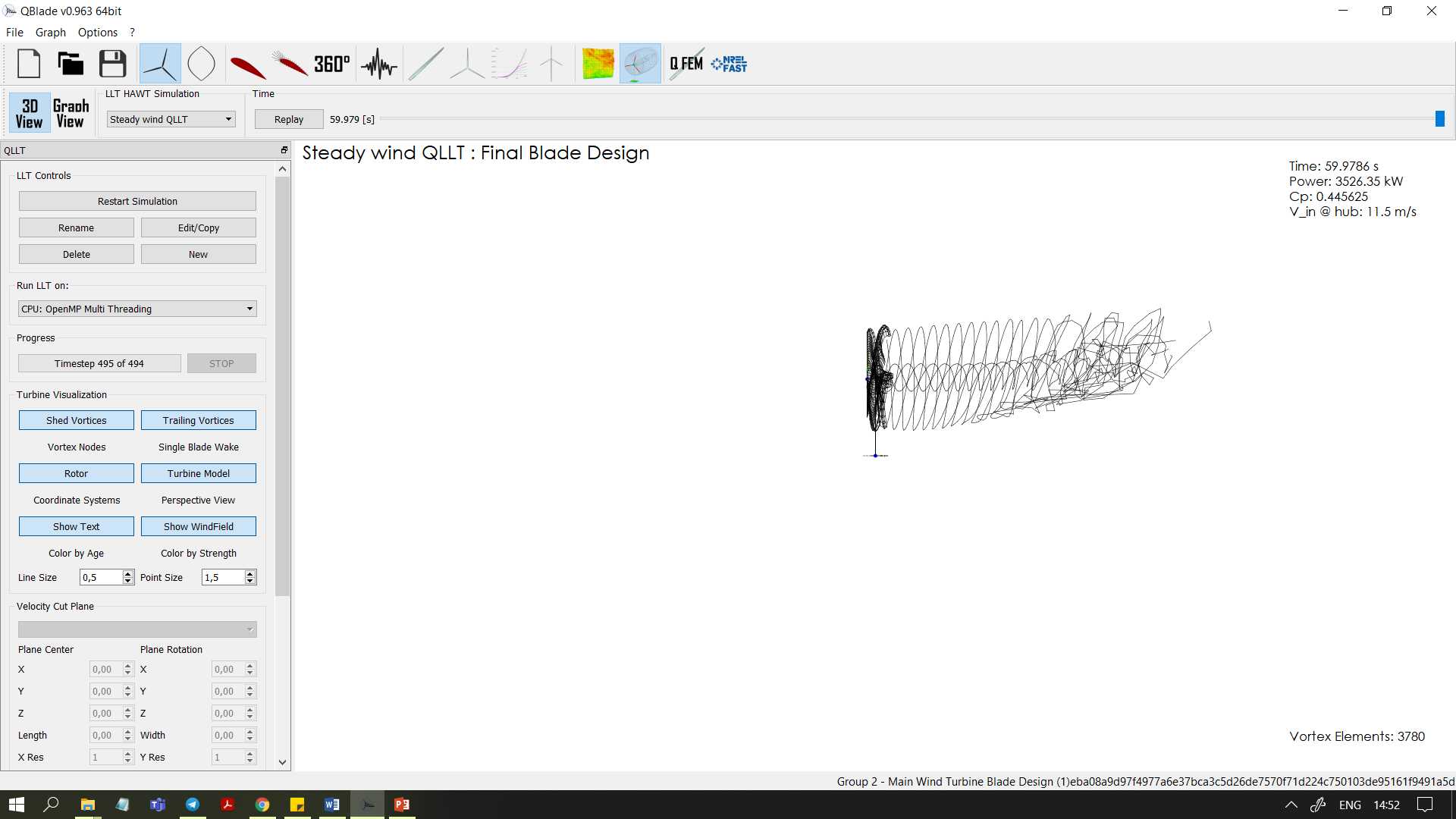
Task: Open the QFEM structural module
Action: click(686, 64)
